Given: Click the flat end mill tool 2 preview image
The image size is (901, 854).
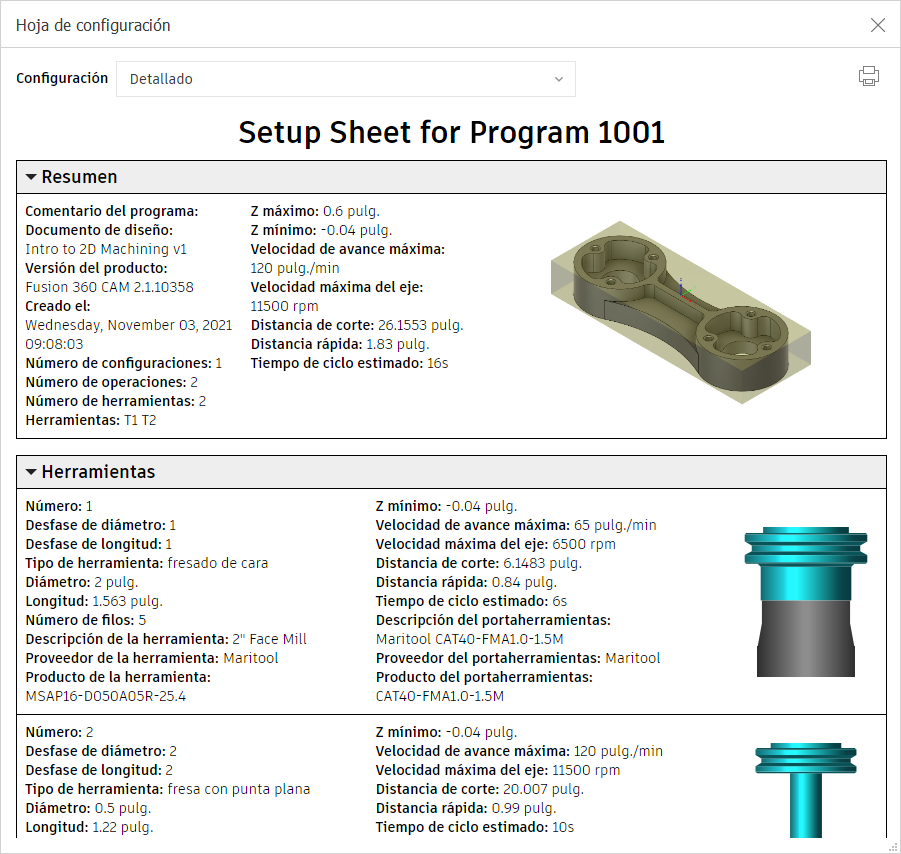Looking at the screenshot, I should coord(806,790).
